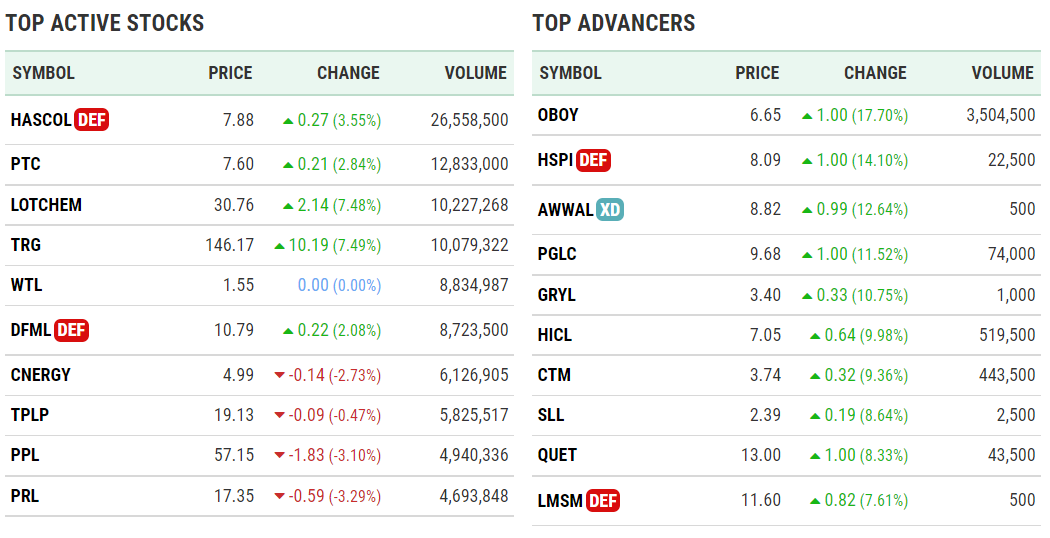Click the PRICE header in Top Active Stocks

[230, 73]
